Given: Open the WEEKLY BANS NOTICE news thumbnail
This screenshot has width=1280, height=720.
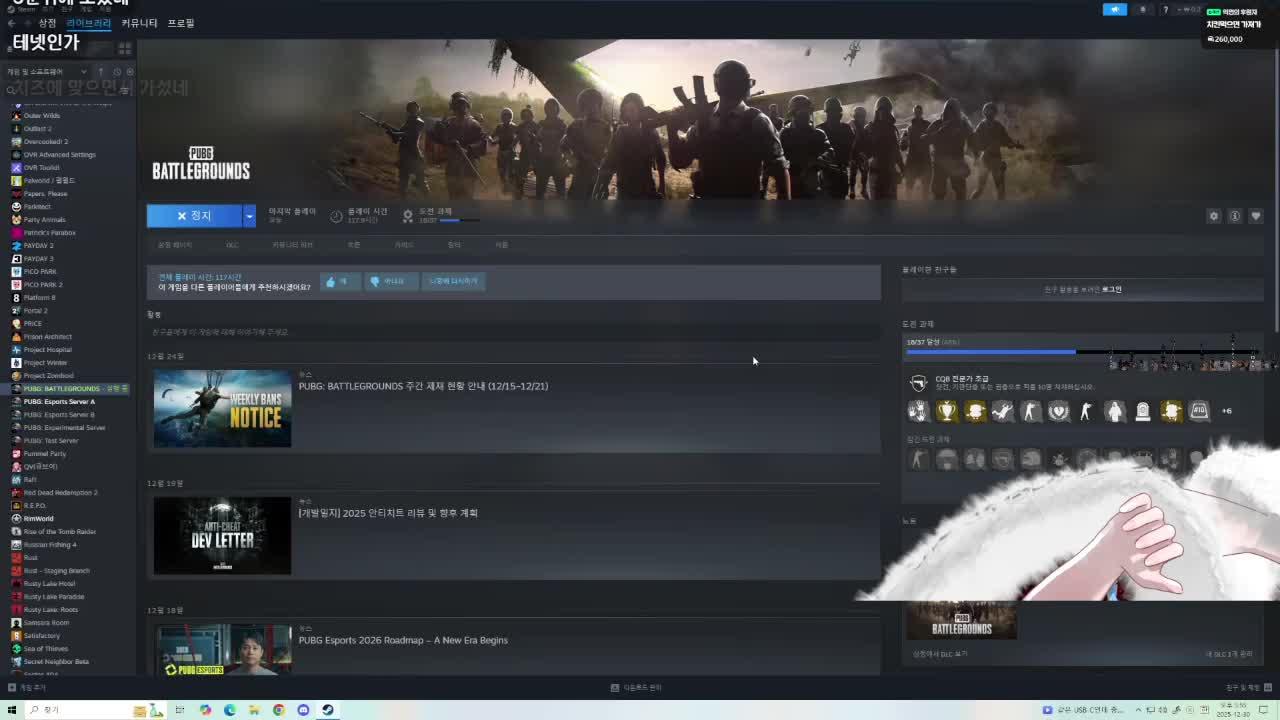Looking at the screenshot, I should [221, 408].
